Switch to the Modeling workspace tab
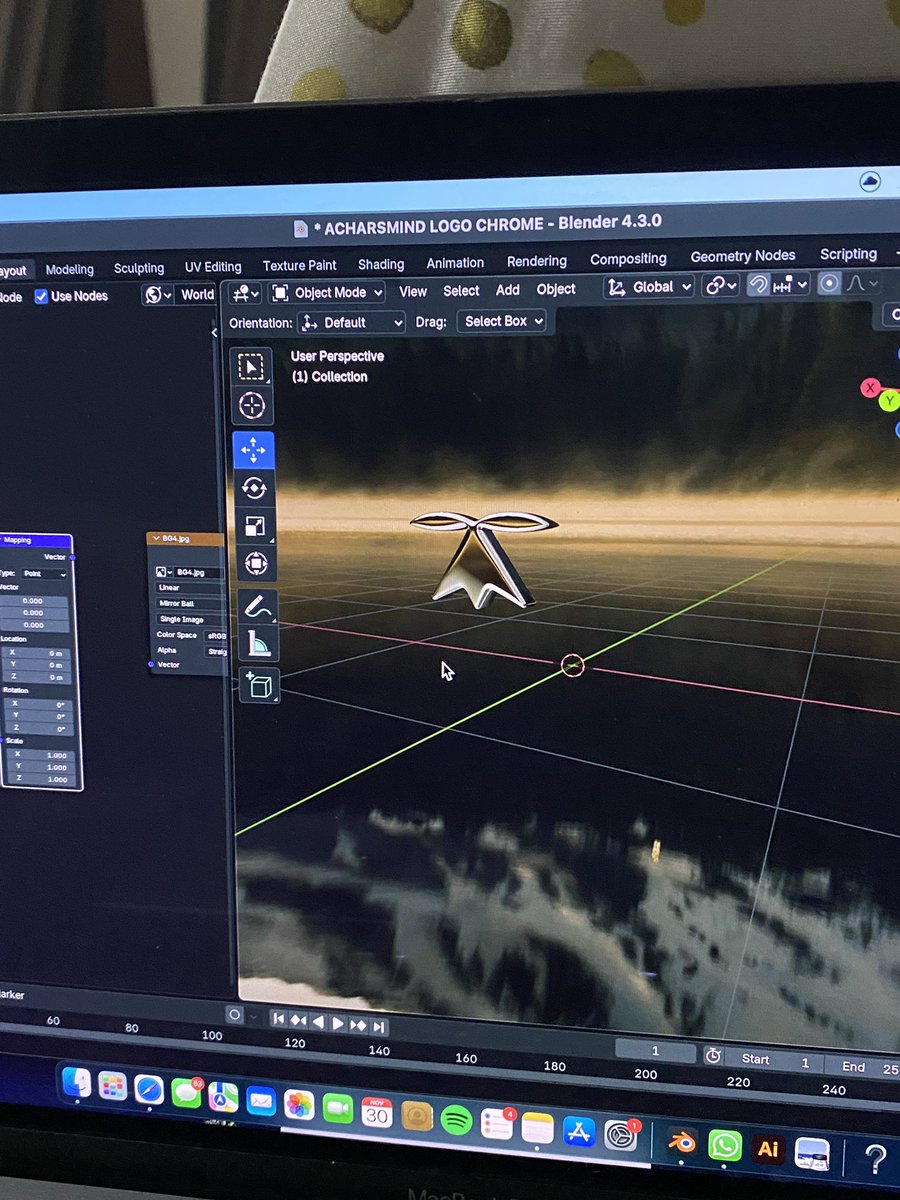Image resolution: width=900 pixels, height=1200 pixels. pos(70,269)
